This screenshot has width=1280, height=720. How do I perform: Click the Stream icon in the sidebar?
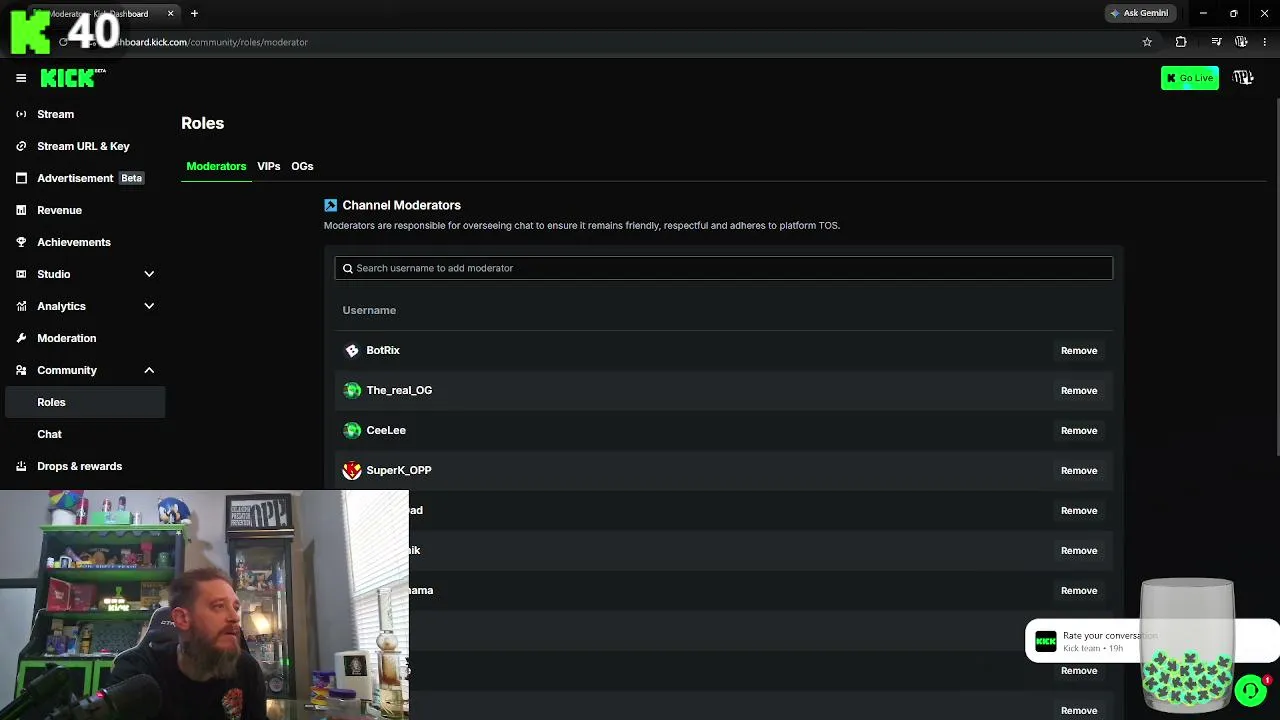[21, 114]
